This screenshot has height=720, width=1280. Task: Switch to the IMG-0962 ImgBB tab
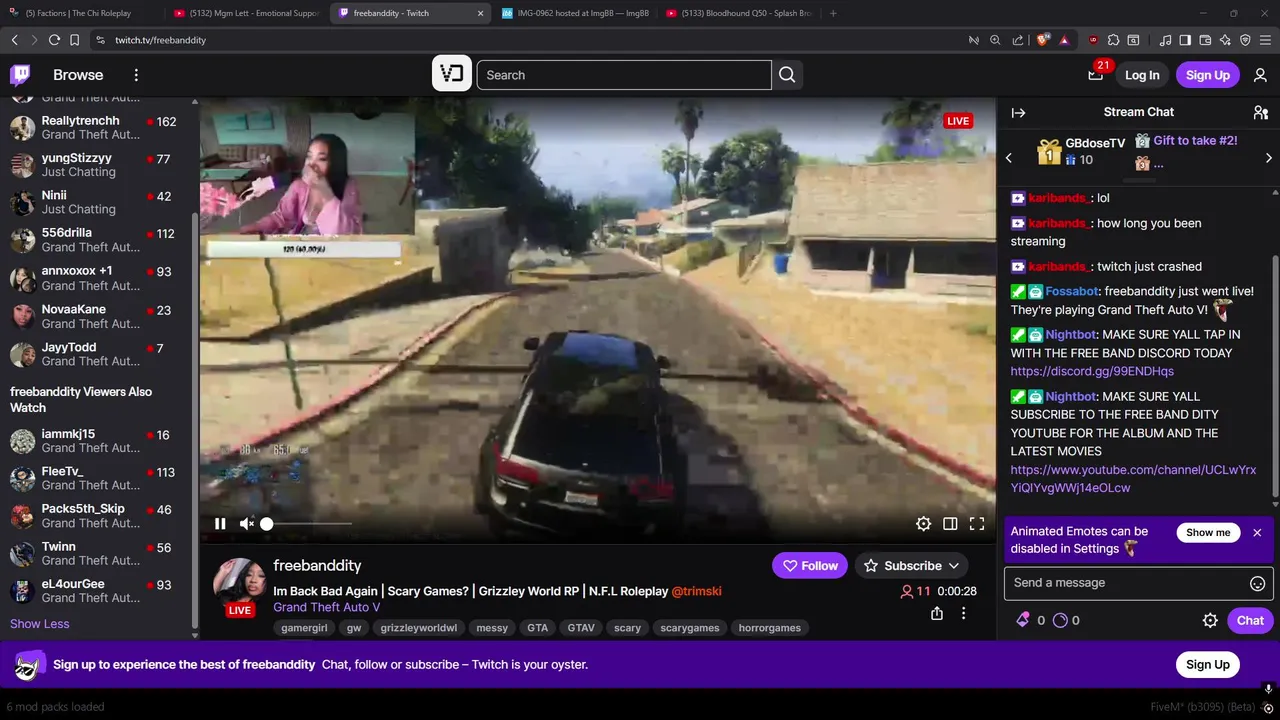click(x=575, y=13)
